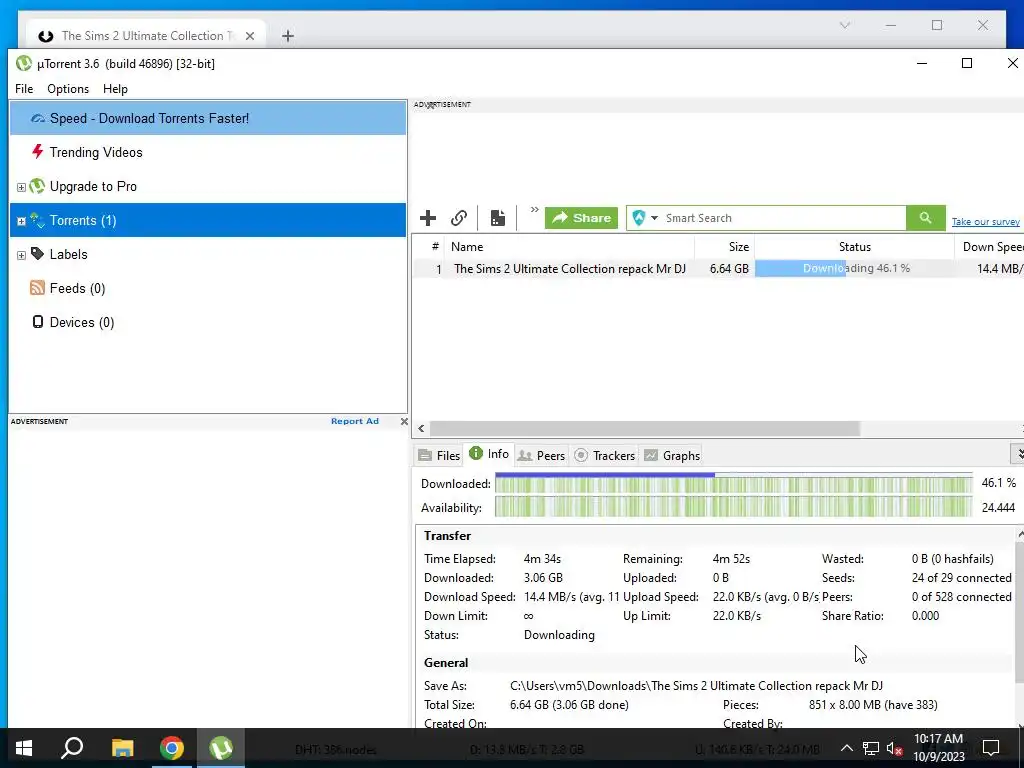The width and height of the screenshot is (1024, 768).
Task: Click the Downloading 46.1 % progress bar
Action: pyautogui.click(x=854, y=268)
